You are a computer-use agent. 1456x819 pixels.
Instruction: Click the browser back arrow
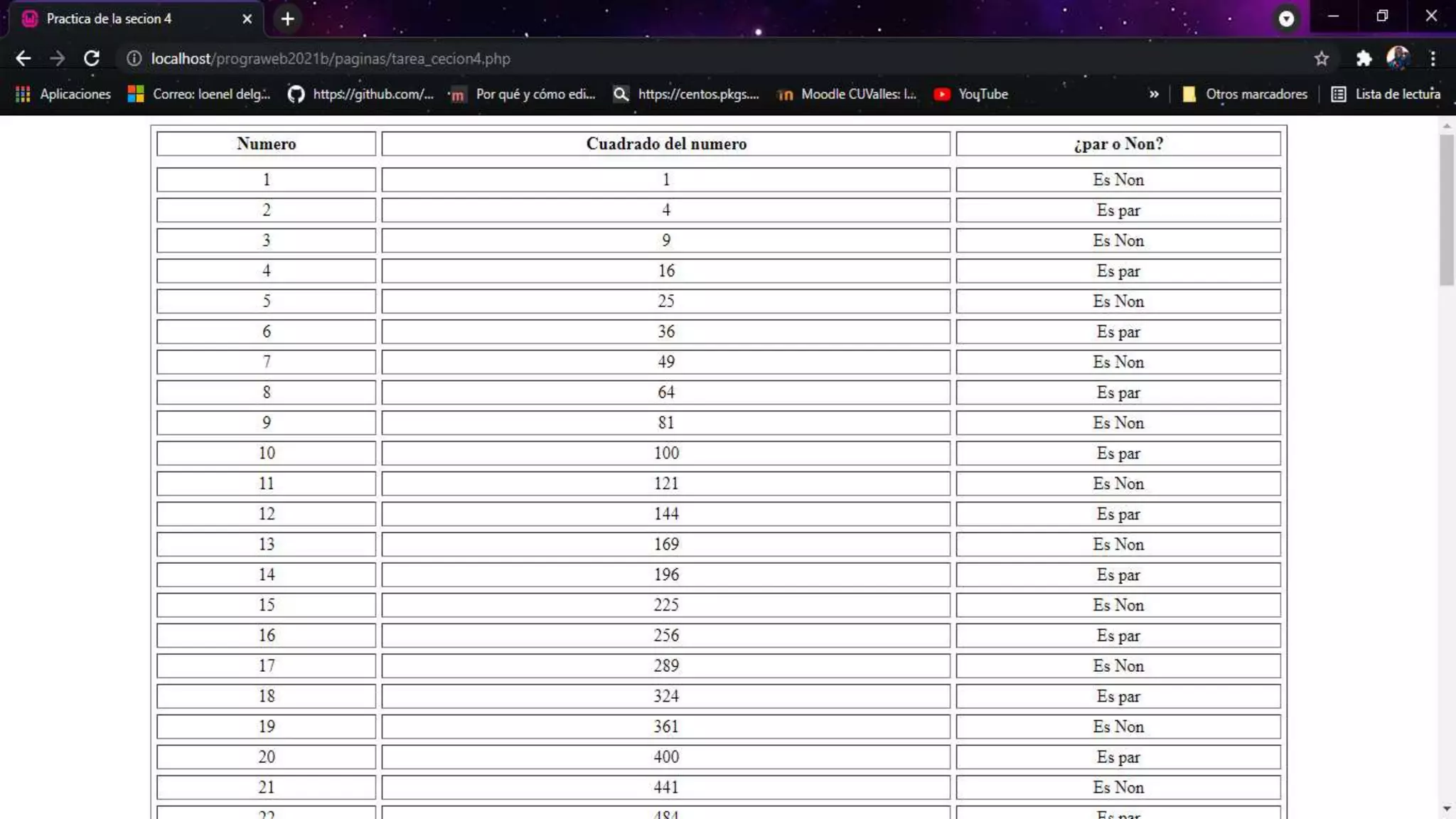click(23, 58)
